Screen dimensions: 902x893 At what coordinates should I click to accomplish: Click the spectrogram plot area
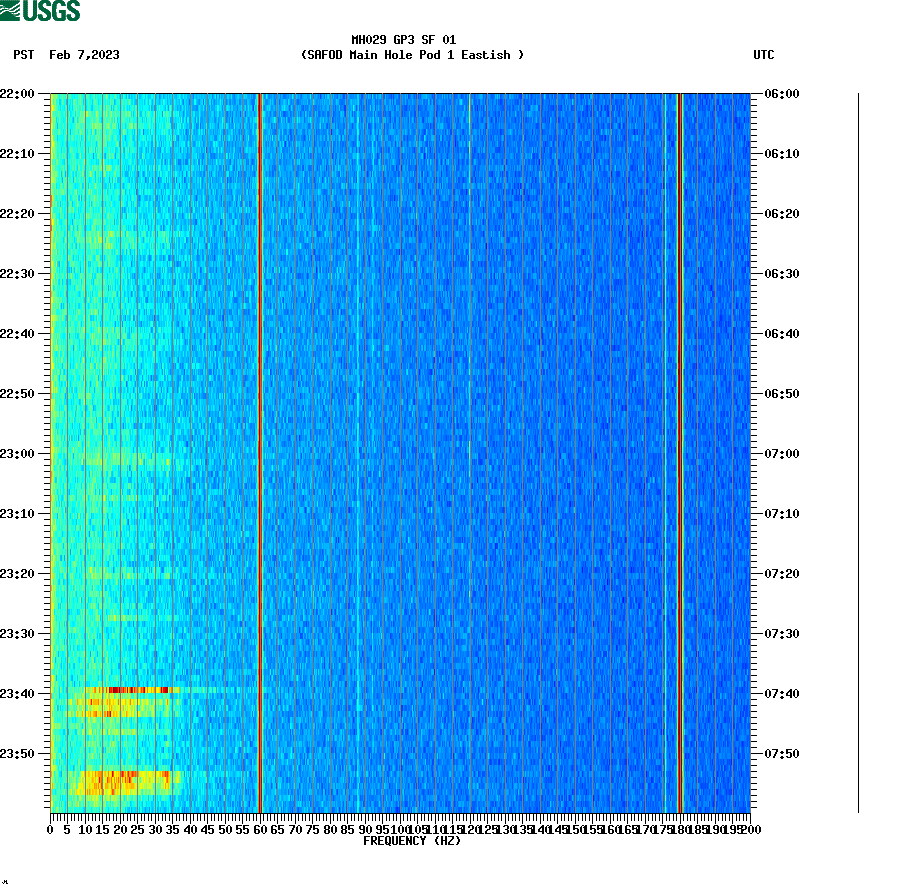pyautogui.click(x=400, y=450)
